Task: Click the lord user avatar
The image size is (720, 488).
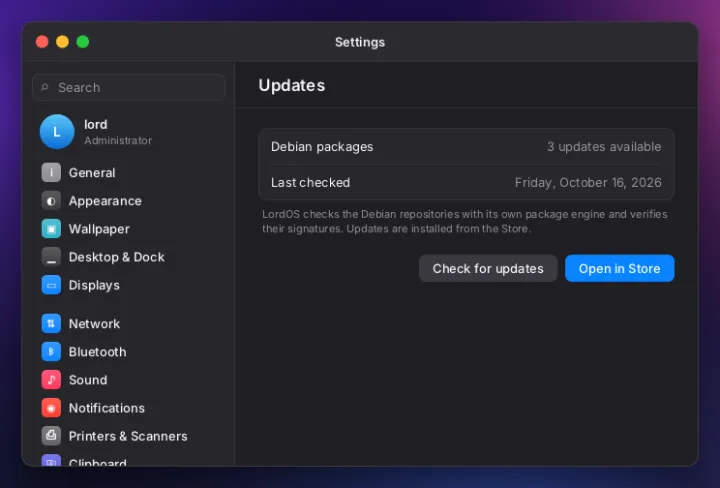Action: pos(57,132)
